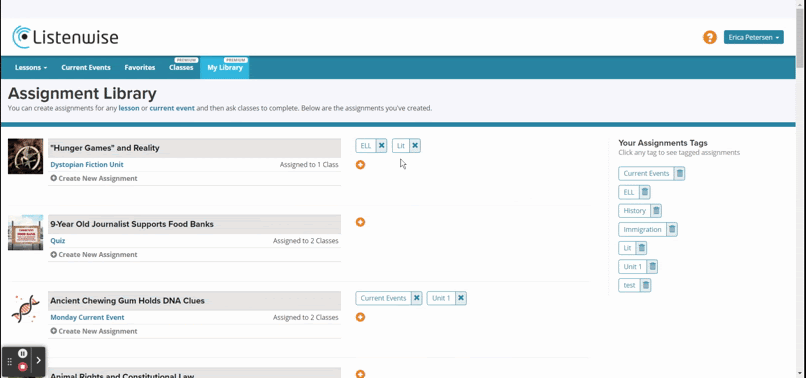Add a tag to the 9-Year Old Journalist lesson
Image resolution: width=806 pixels, height=378 pixels.
360,222
